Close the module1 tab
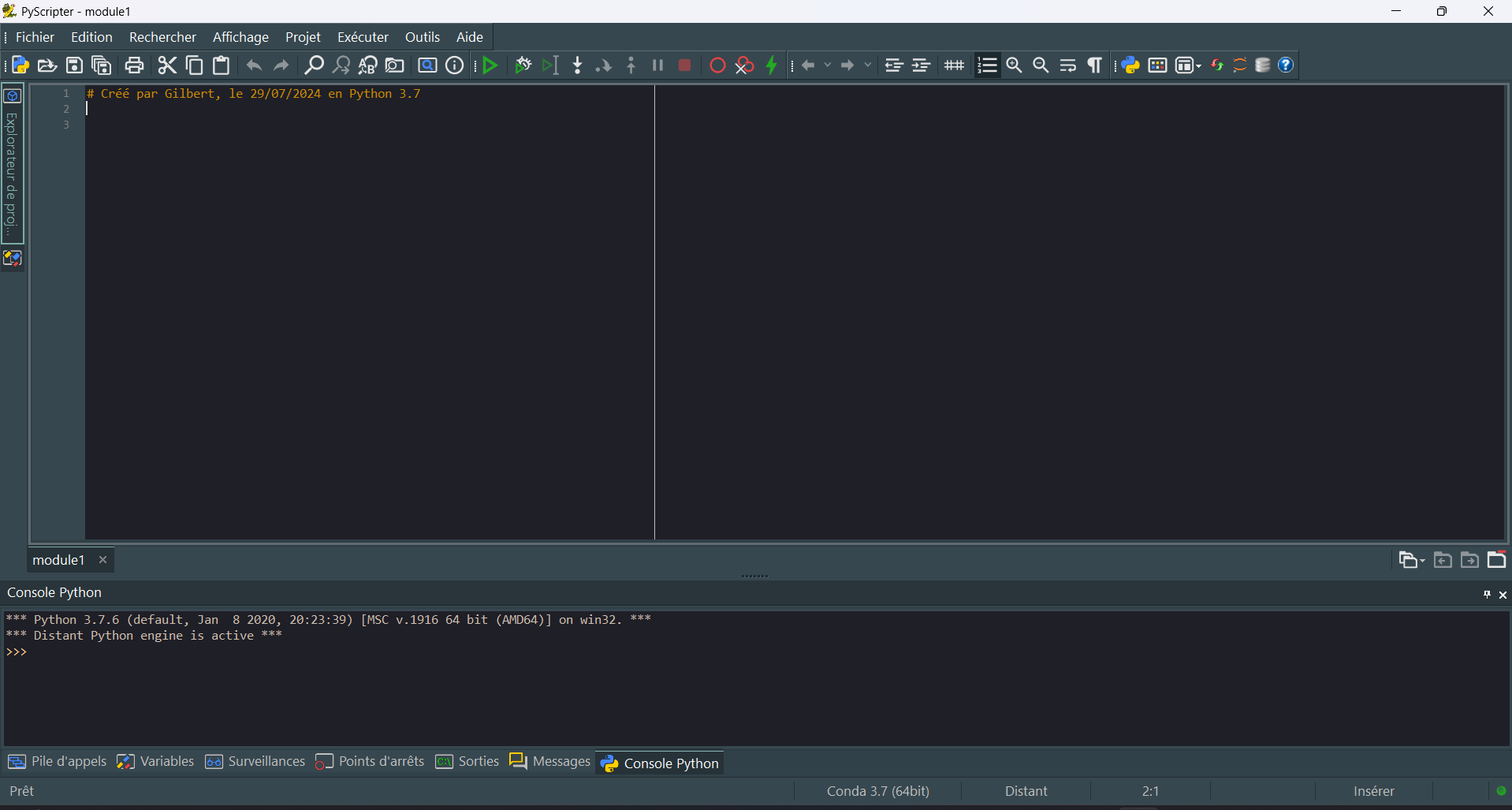The height and width of the screenshot is (810, 1512). click(102, 560)
